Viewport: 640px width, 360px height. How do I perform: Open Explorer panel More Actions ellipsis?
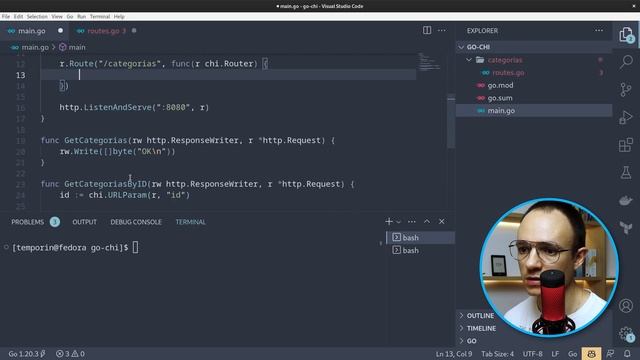599,31
